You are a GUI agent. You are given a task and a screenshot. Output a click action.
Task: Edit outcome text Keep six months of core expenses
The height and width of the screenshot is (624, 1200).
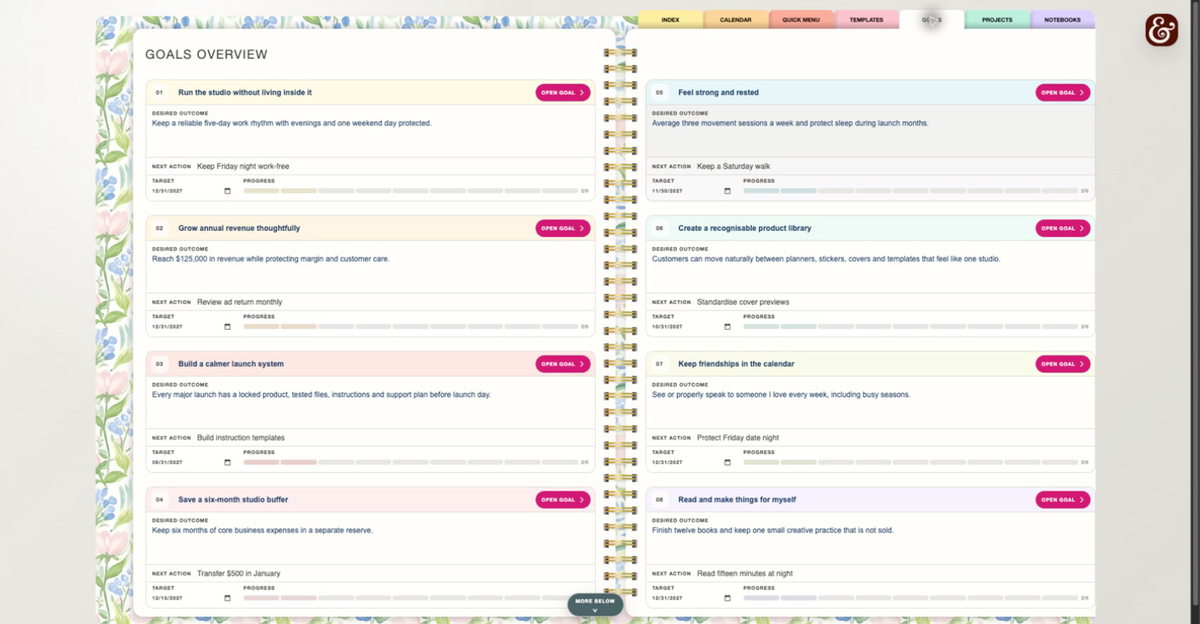[262, 530]
